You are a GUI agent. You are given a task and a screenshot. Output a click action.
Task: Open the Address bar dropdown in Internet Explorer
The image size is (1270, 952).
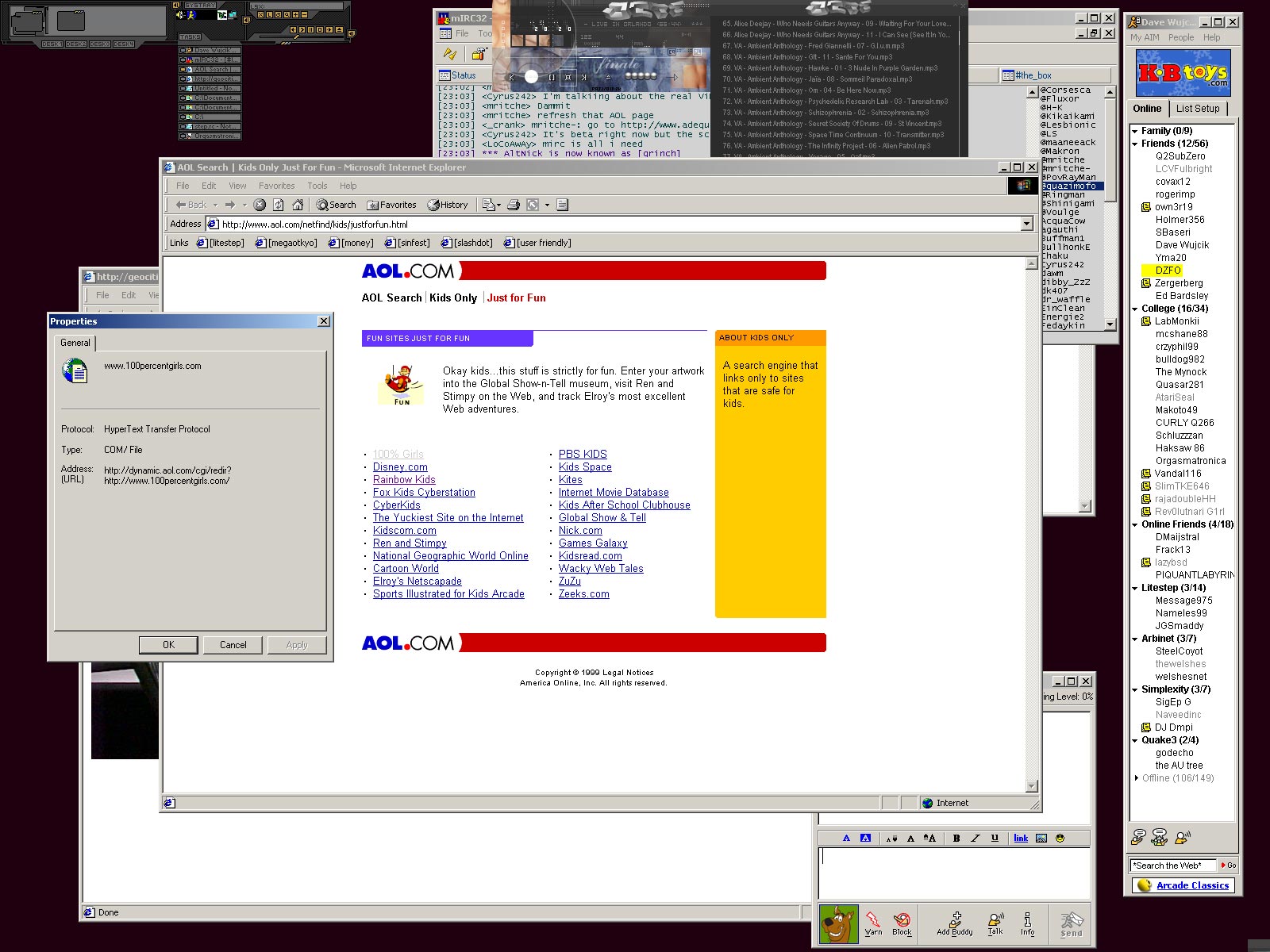[x=1027, y=225]
